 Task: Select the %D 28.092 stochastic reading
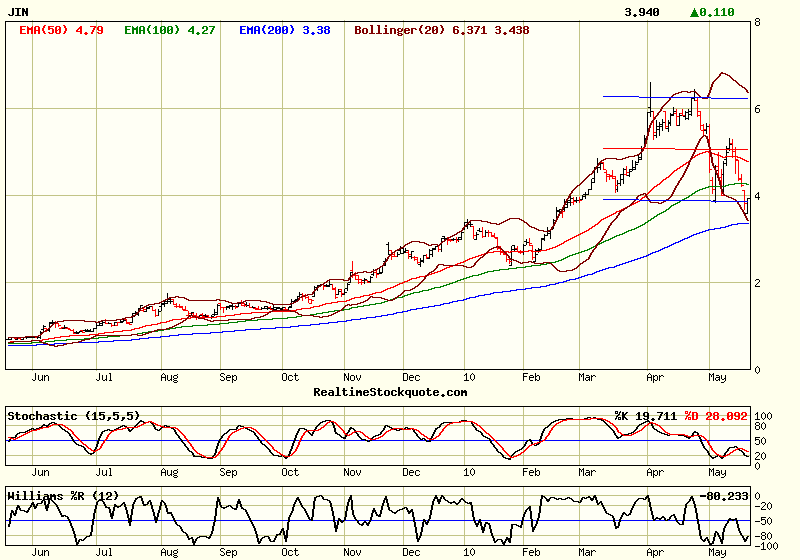click(714, 415)
